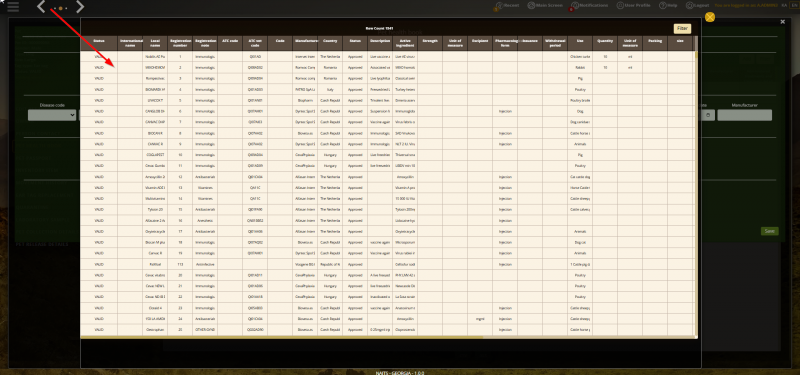Image resolution: width=800 pixels, height=375 pixels.
Task: Select registration number '113' cell
Action: click(180, 264)
